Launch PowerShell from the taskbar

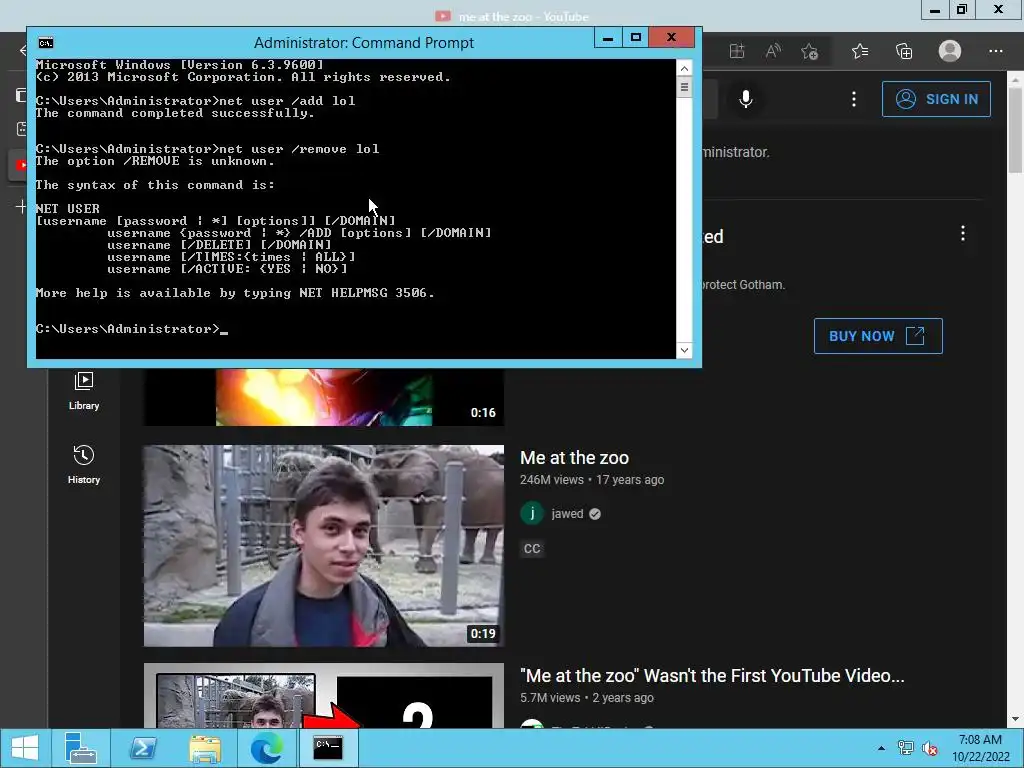point(142,748)
